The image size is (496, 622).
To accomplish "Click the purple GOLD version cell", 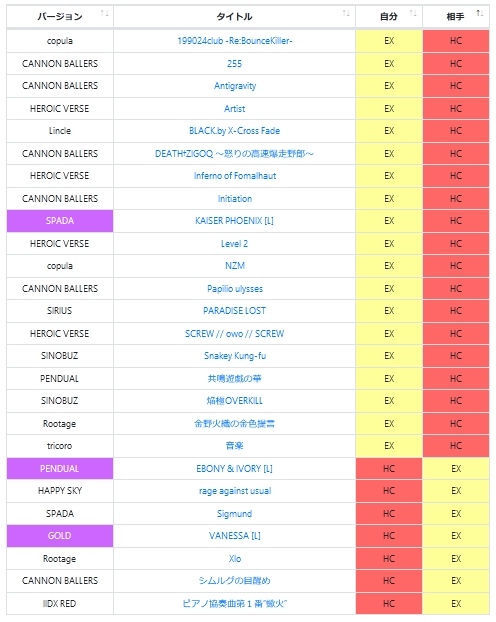I will [60, 536].
